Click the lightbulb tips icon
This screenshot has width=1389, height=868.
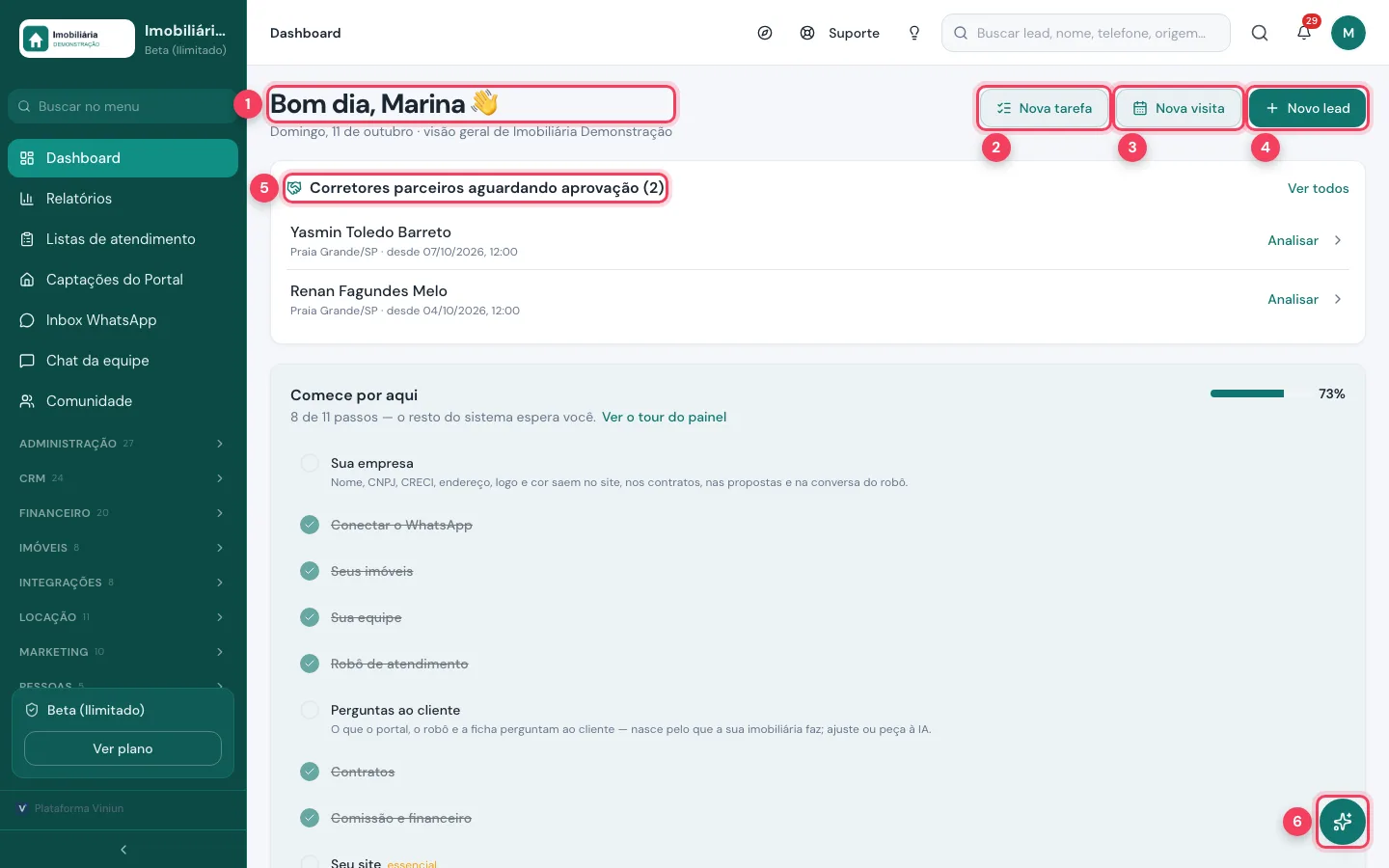pyautogui.click(x=914, y=33)
